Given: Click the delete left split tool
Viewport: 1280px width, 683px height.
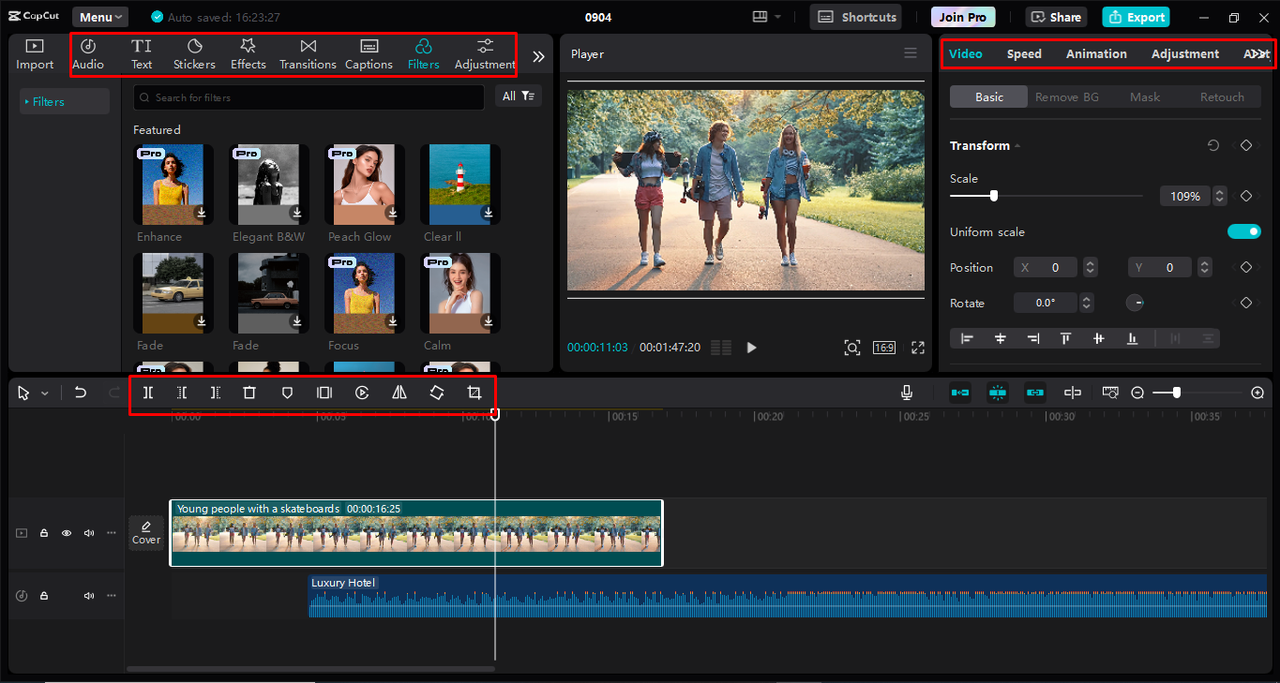Looking at the screenshot, I should pyautogui.click(x=182, y=393).
